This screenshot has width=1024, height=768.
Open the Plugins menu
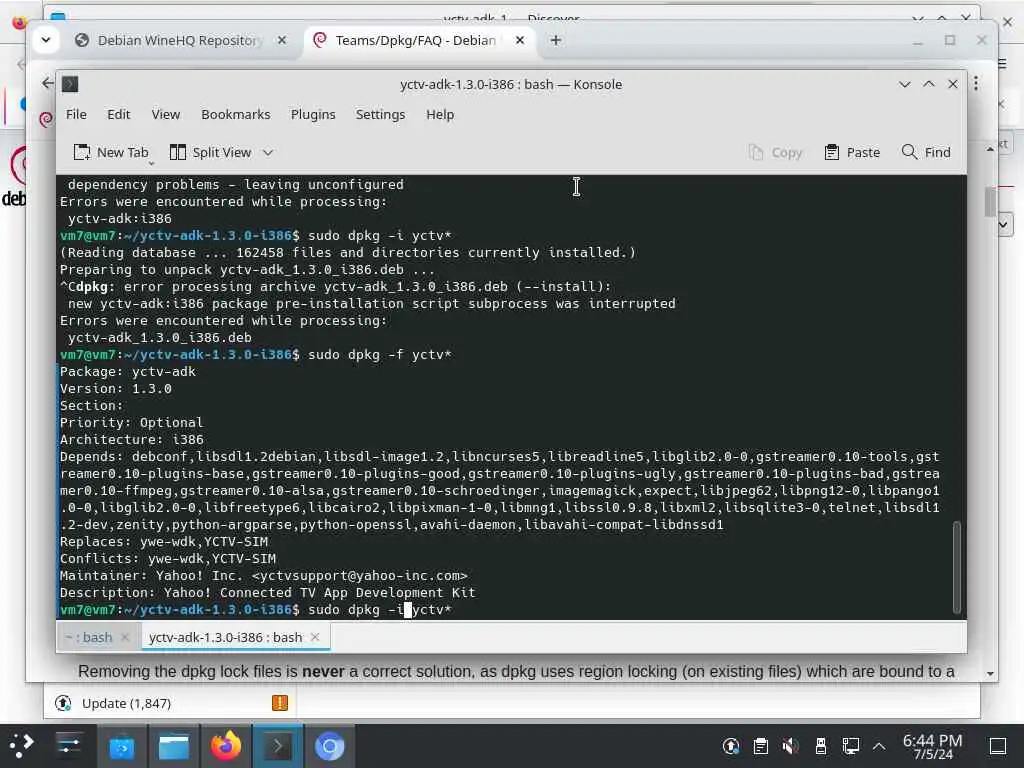pyautogui.click(x=313, y=114)
